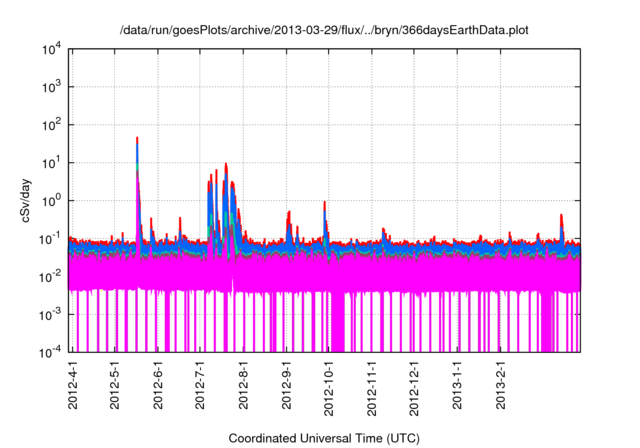
Task: Click the 2012-12-1 date tick label
Action: [415, 389]
